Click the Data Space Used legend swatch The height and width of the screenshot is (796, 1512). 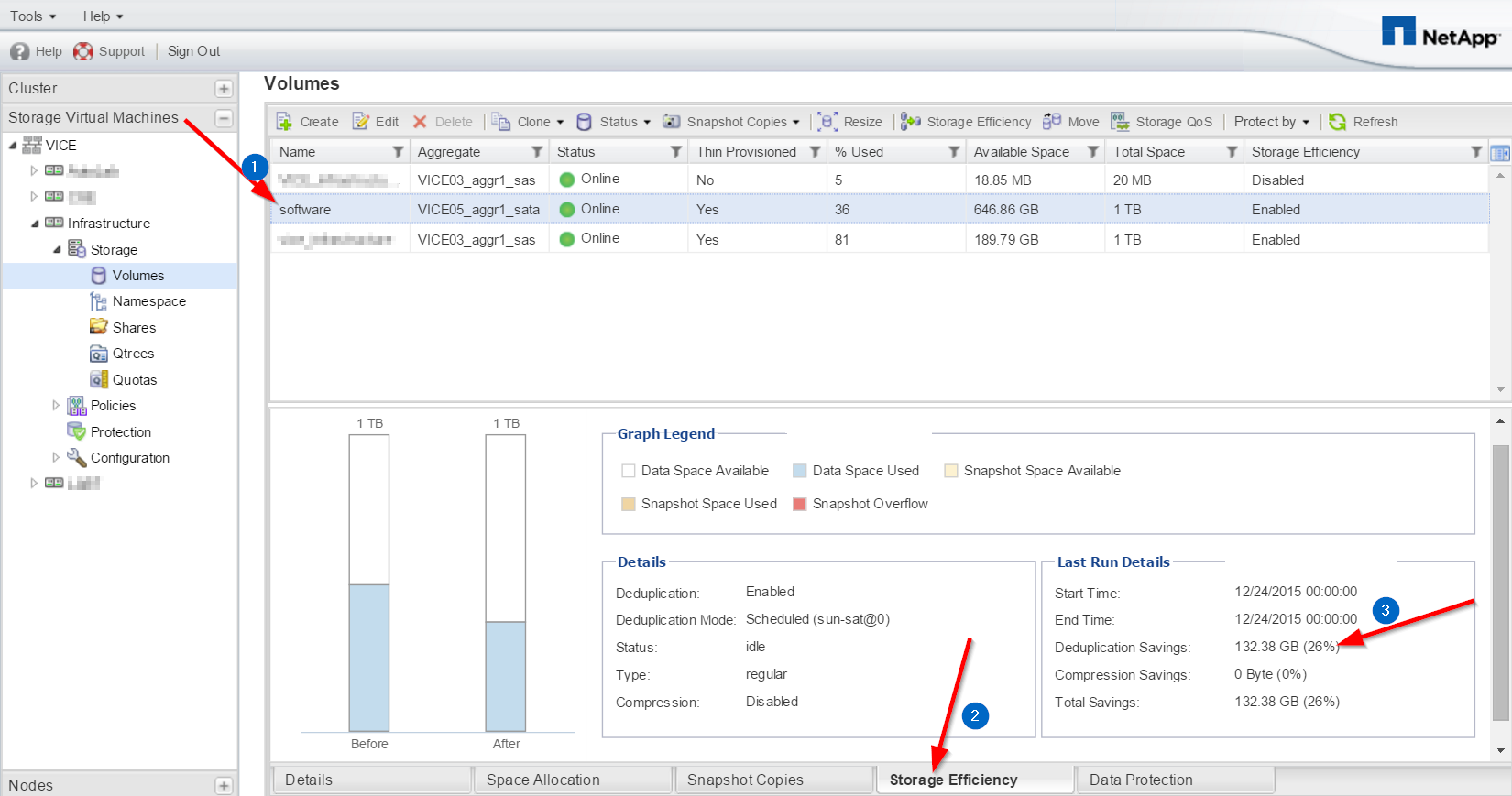tap(800, 471)
